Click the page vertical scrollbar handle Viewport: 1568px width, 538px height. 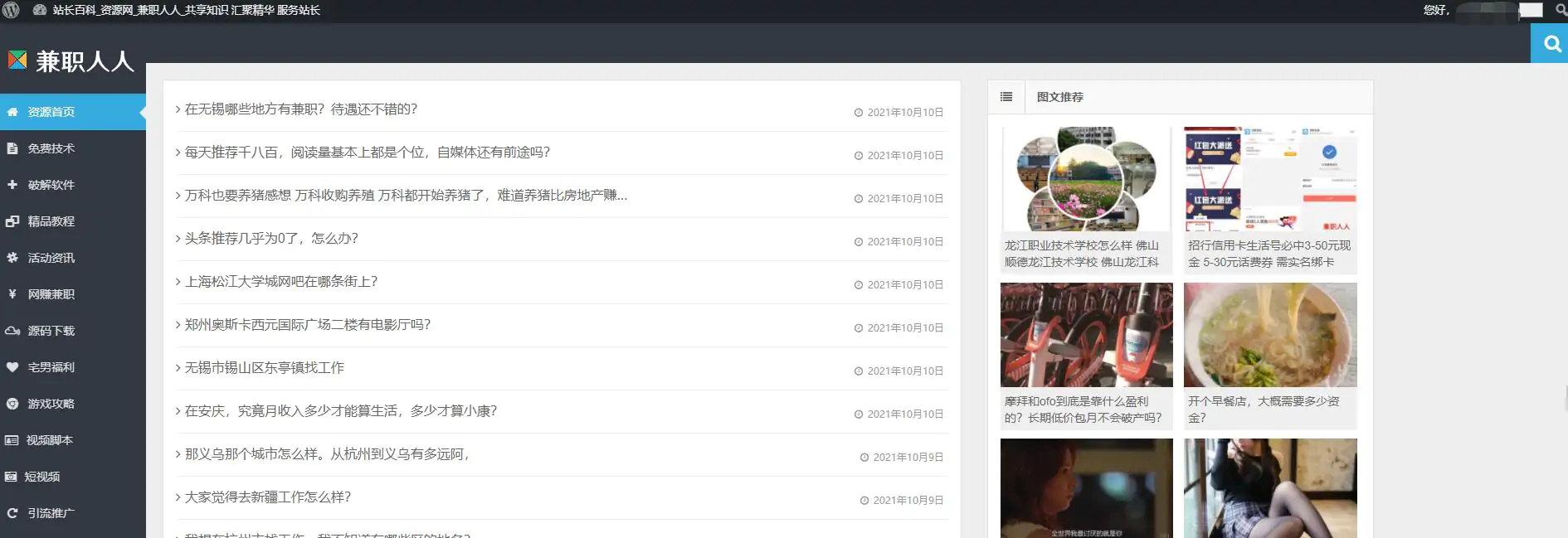point(1565,398)
